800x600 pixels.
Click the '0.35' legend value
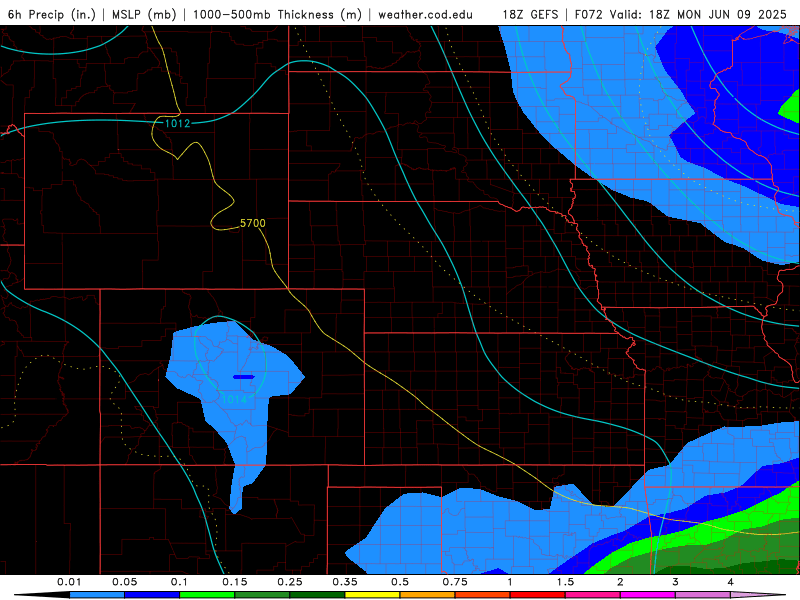[345, 582]
